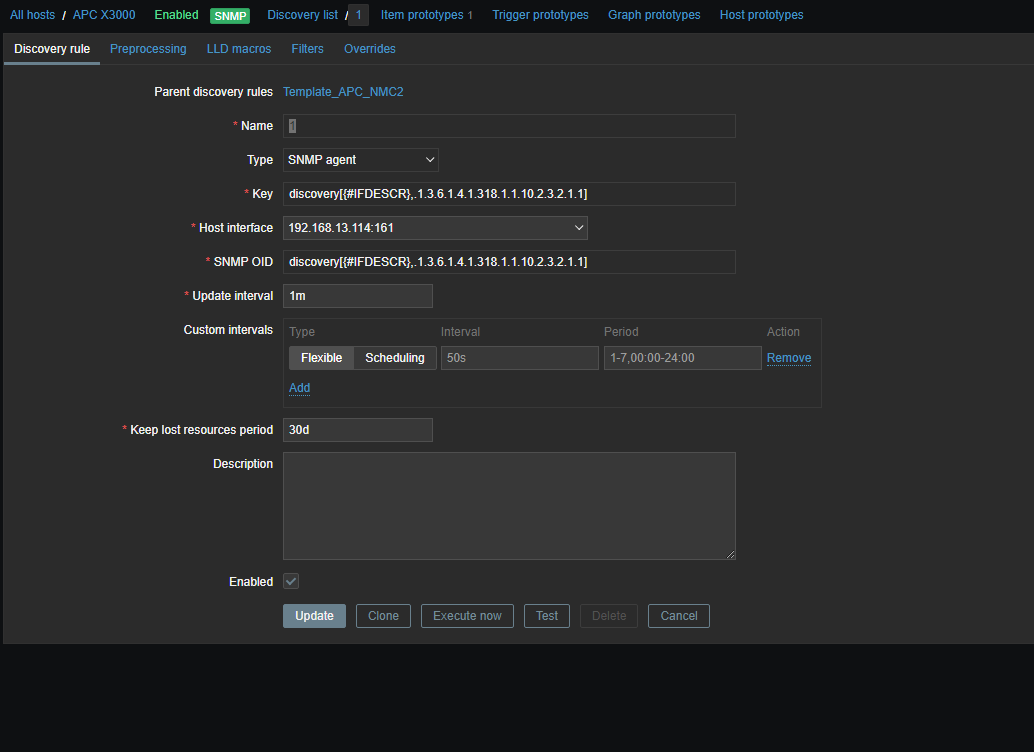Viewport: 1034px width, 752px height.
Task: Open the LLD macros tab
Action: [239, 49]
